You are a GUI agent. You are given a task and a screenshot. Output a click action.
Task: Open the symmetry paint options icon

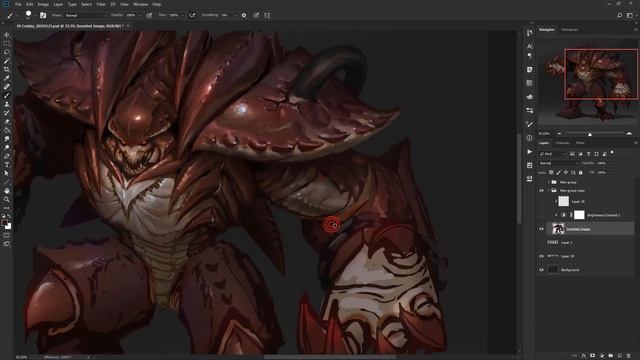click(267, 16)
